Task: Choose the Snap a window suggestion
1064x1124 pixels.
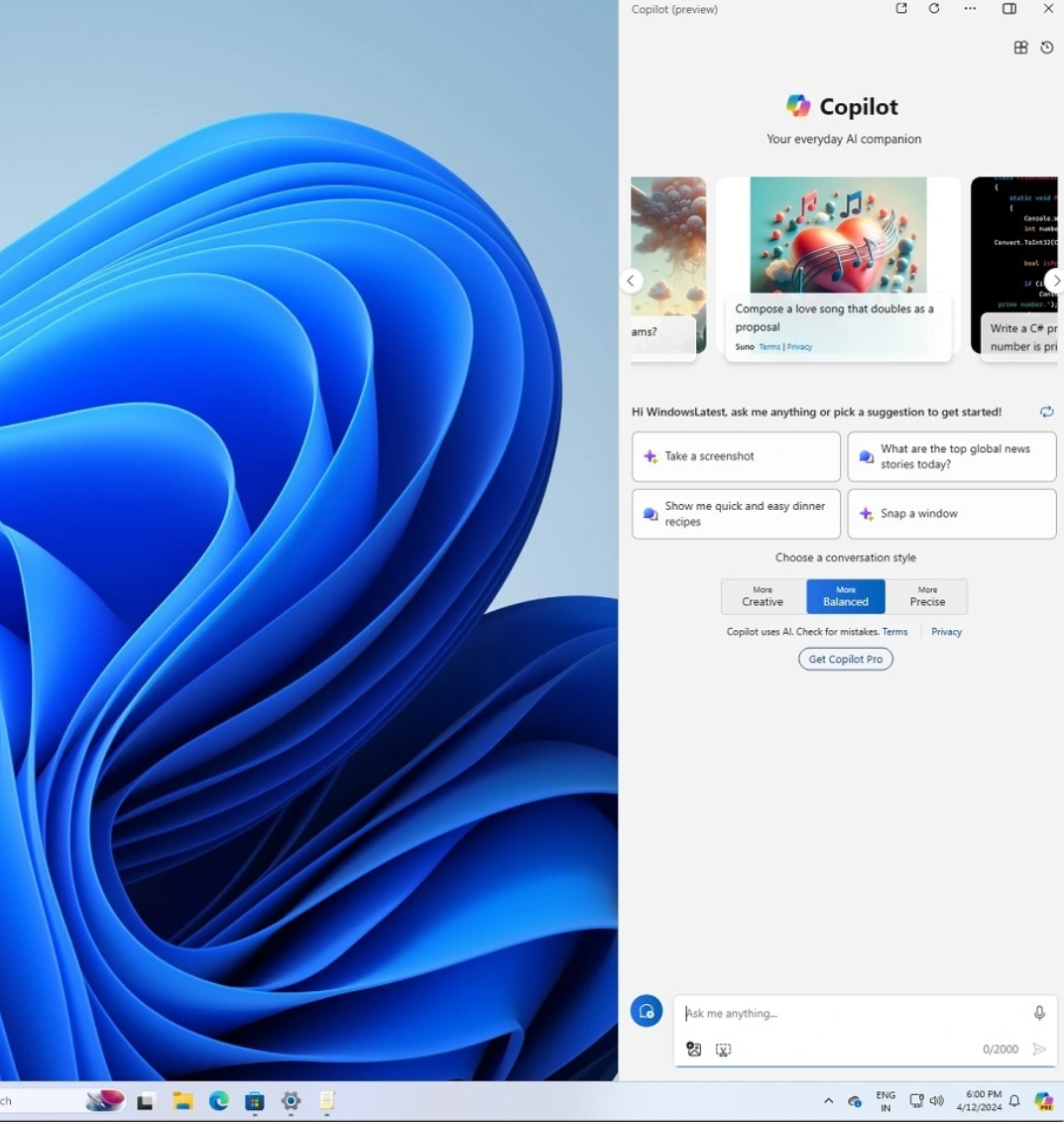Action: coord(952,514)
